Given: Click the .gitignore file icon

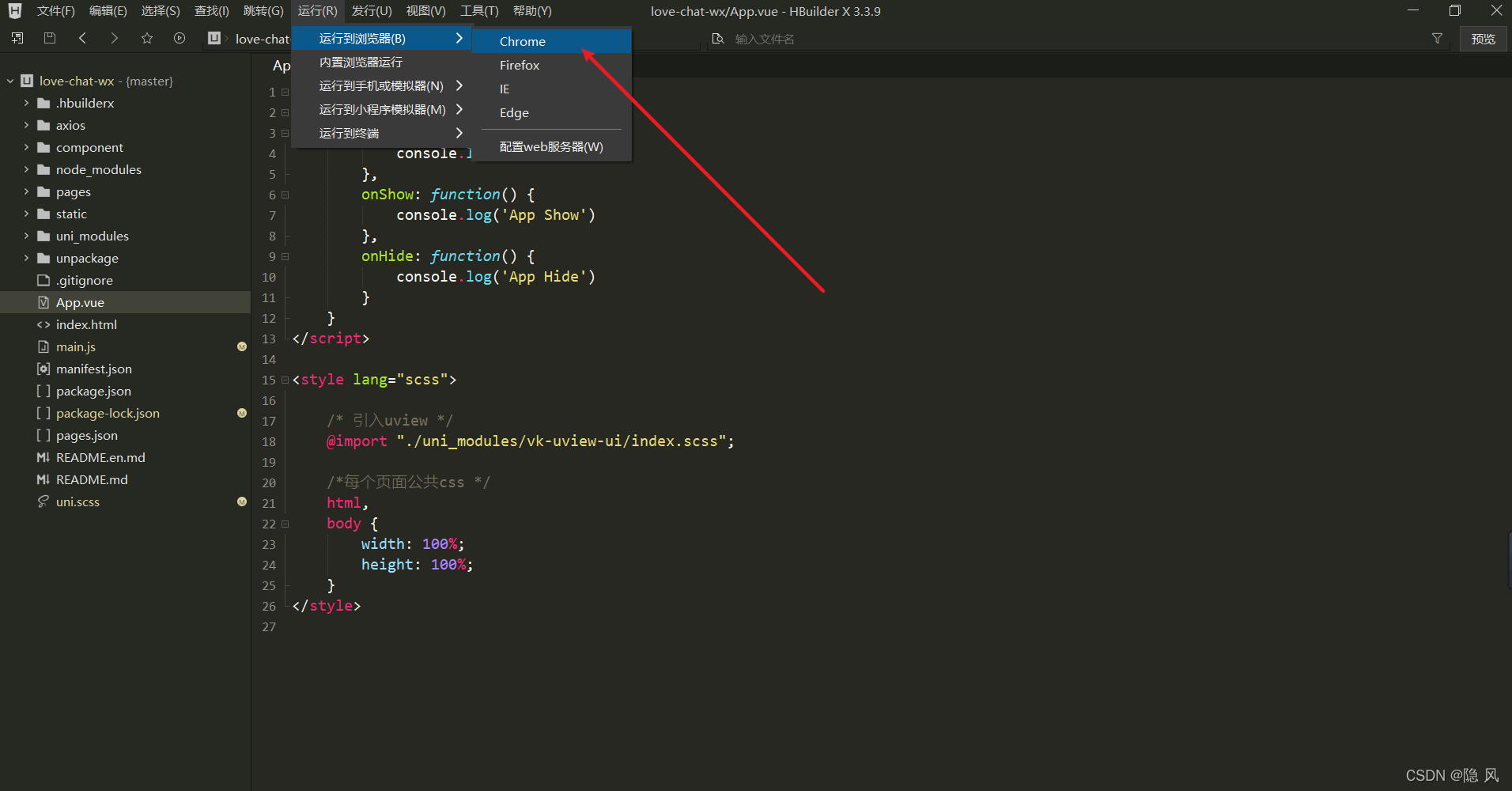Looking at the screenshot, I should (x=43, y=280).
